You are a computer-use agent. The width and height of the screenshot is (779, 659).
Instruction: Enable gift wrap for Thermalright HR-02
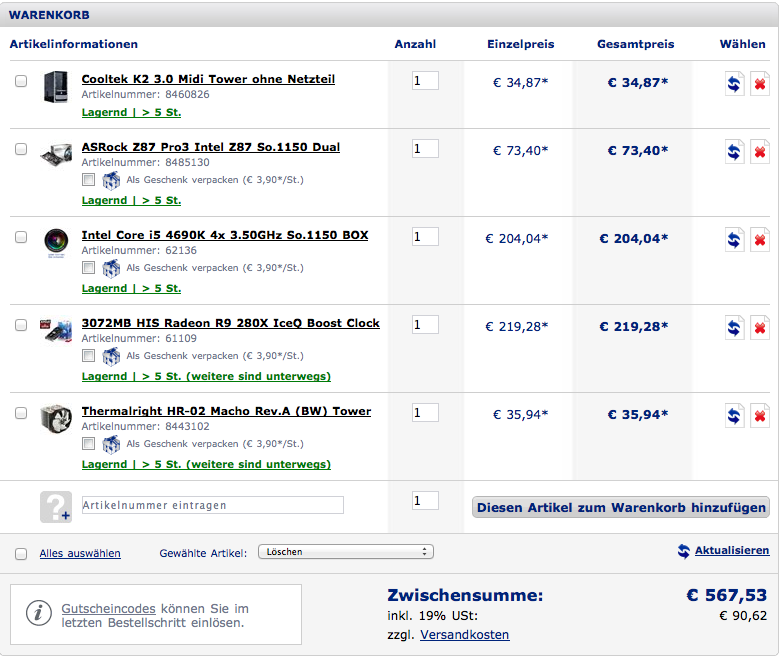pyautogui.click(x=88, y=443)
